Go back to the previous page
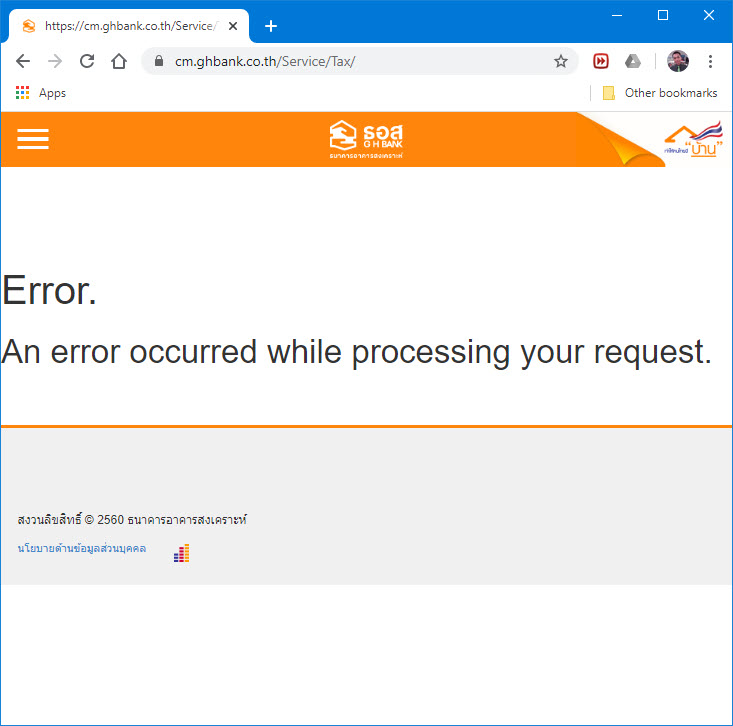Viewport: 733px width, 726px height. click(x=23, y=61)
